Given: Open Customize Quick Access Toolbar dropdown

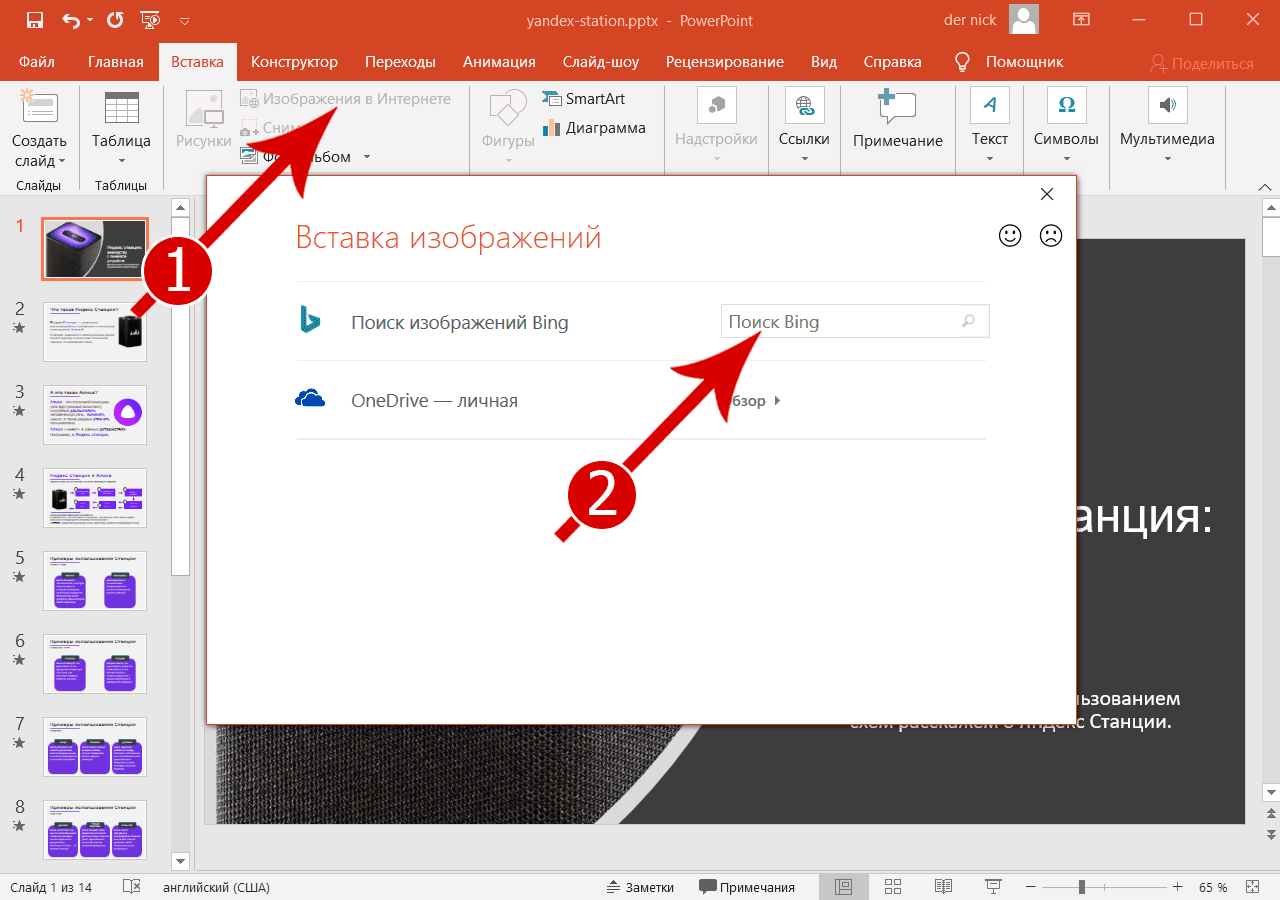Looking at the screenshot, I should 183,20.
